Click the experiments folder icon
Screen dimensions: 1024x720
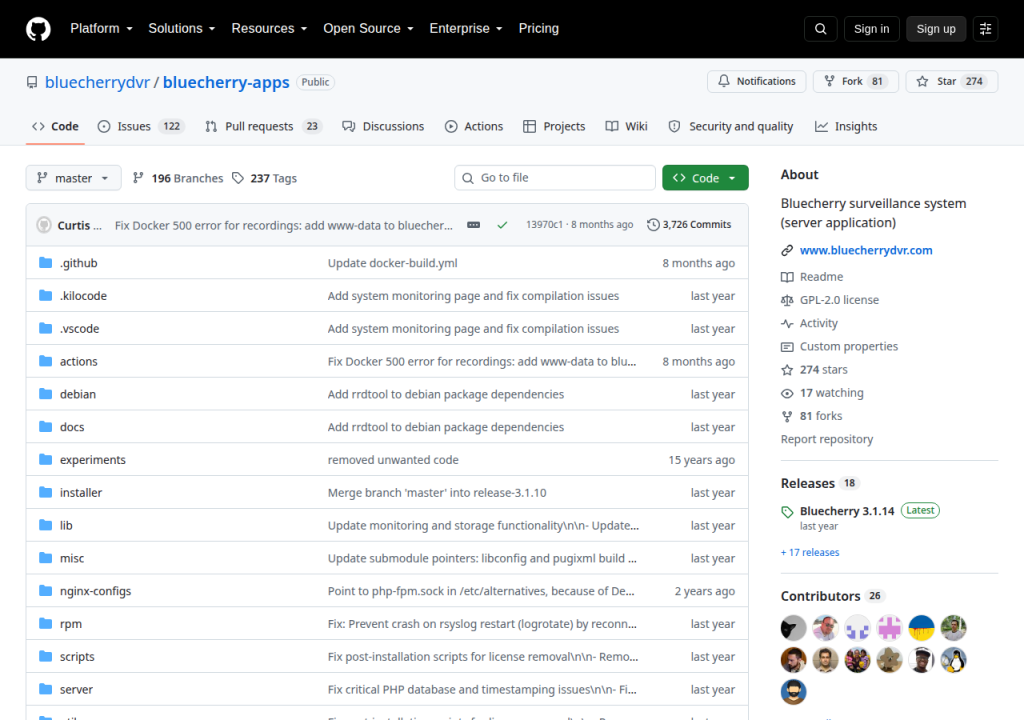click(x=45, y=459)
